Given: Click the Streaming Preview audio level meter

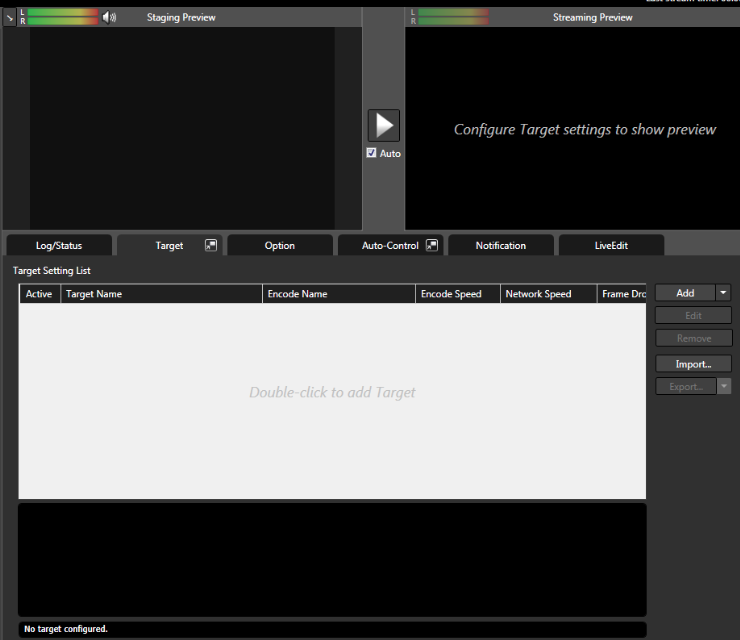Looking at the screenshot, I should pyautogui.click(x=453, y=17).
